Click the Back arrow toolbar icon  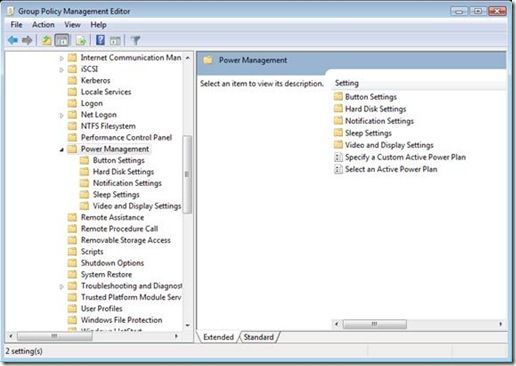[13, 40]
